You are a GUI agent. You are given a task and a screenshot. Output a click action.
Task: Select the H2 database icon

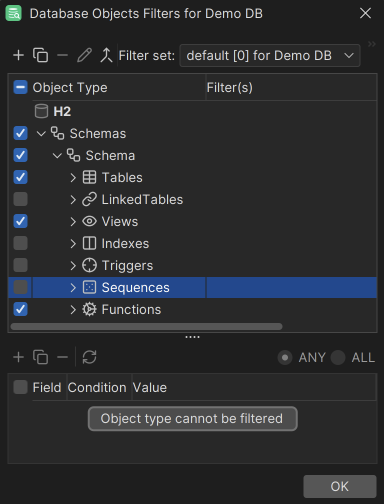coord(41,111)
